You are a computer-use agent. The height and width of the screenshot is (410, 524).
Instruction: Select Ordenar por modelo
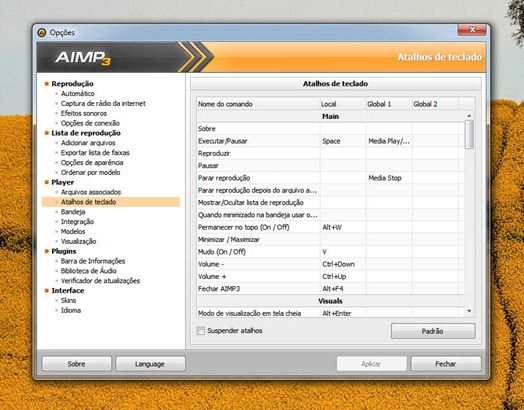pos(90,172)
